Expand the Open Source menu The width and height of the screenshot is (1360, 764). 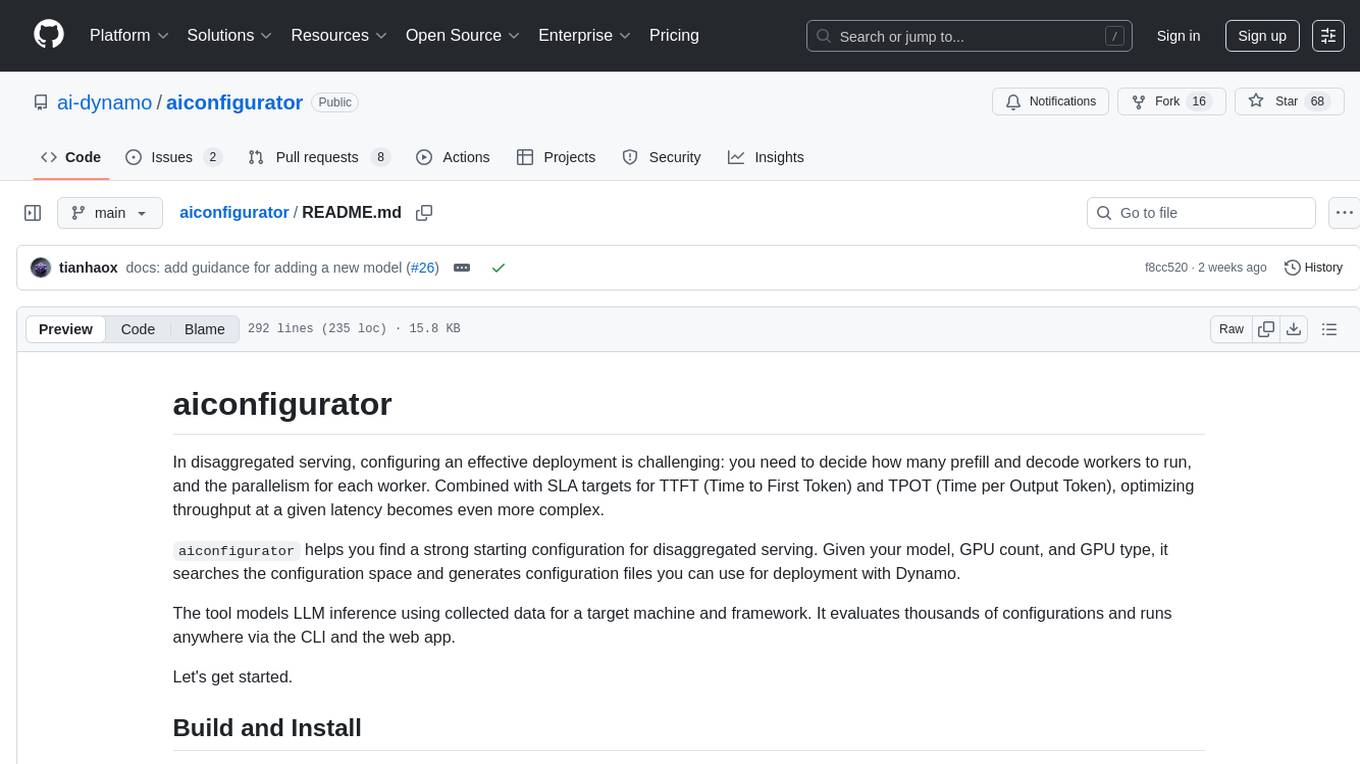(x=463, y=35)
